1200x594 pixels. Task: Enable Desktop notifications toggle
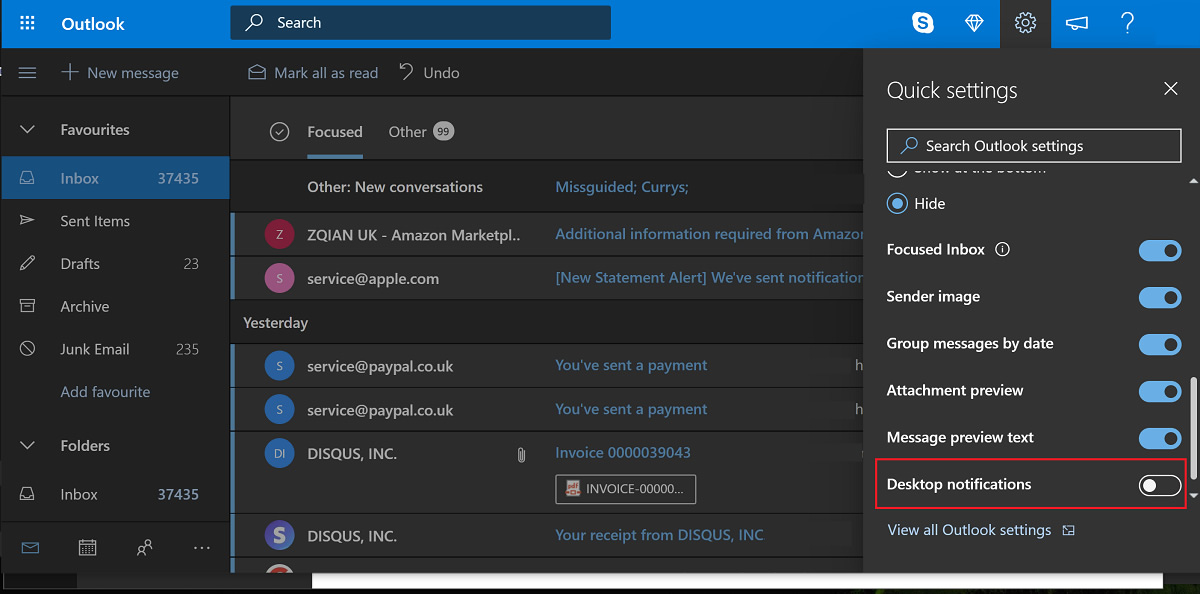tap(1160, 485)
